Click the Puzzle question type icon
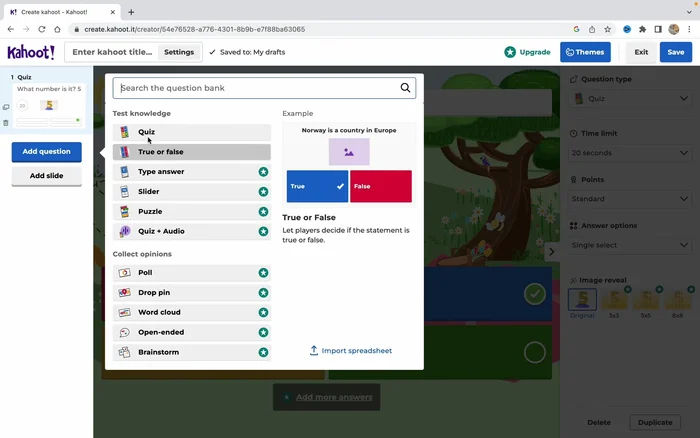700x438 pixels. [x=124, y=212]
